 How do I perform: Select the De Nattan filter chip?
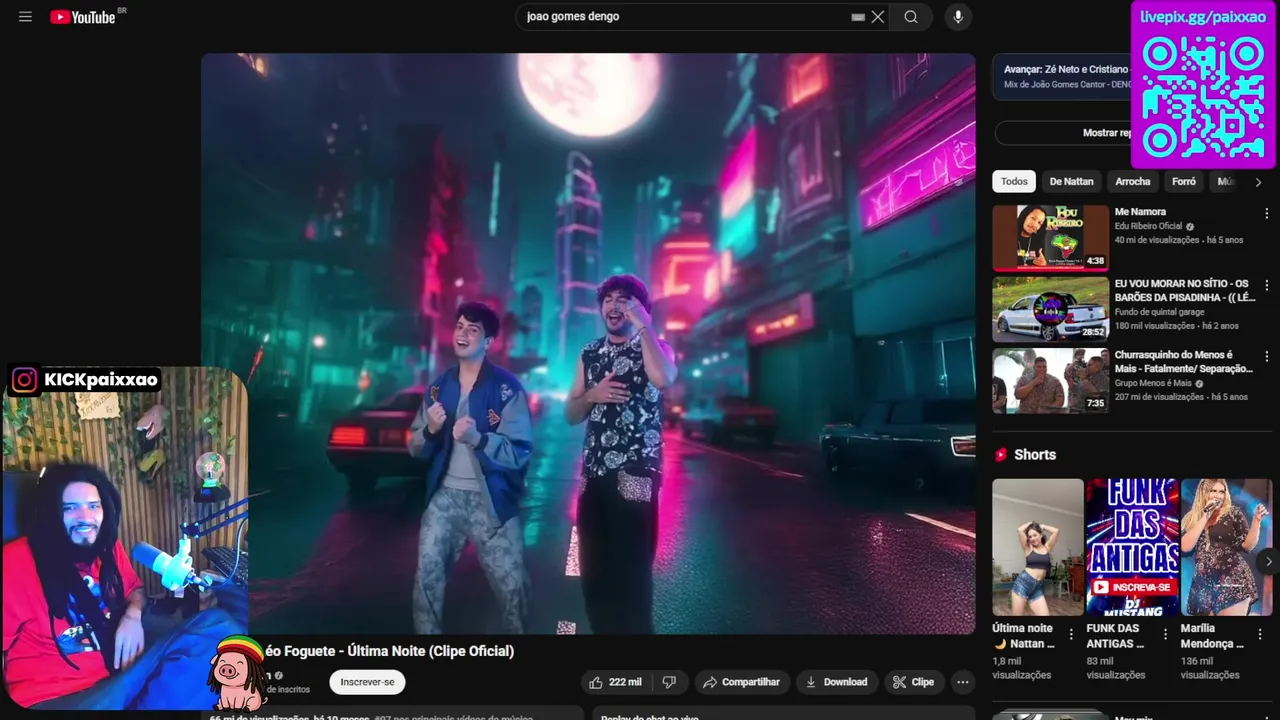click(1071, 181)
